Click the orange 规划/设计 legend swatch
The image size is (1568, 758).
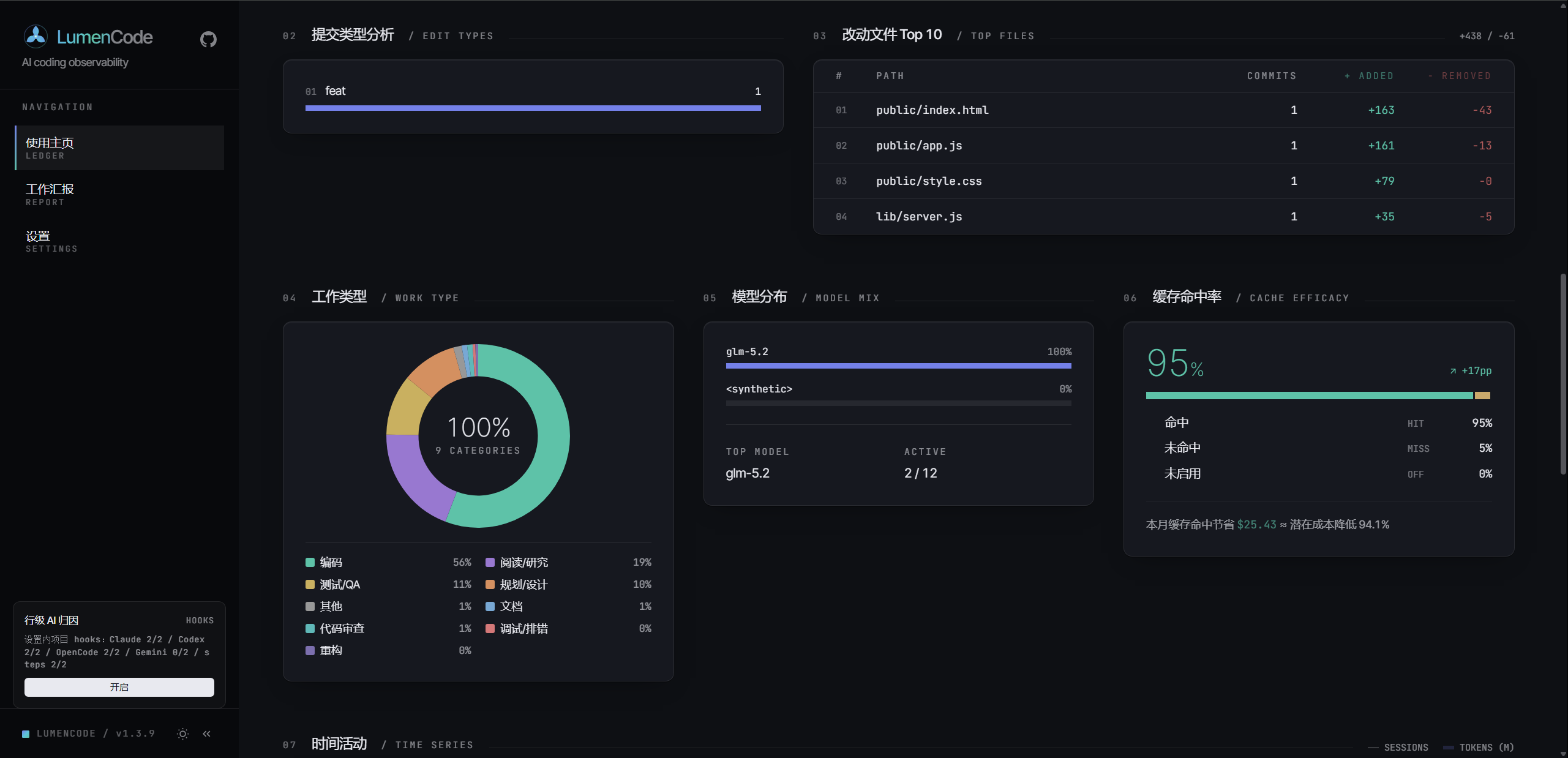pyautogui.click(x=490, y=584)
